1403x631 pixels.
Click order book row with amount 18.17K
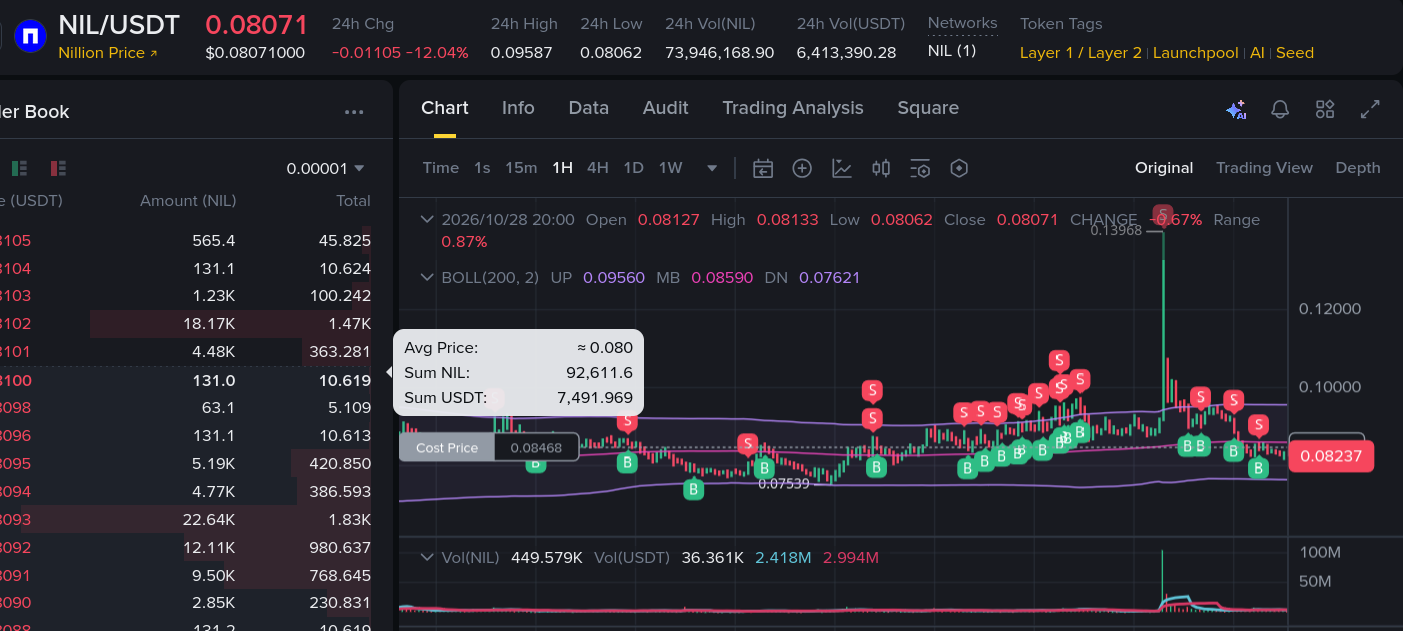tap(186, 324)
